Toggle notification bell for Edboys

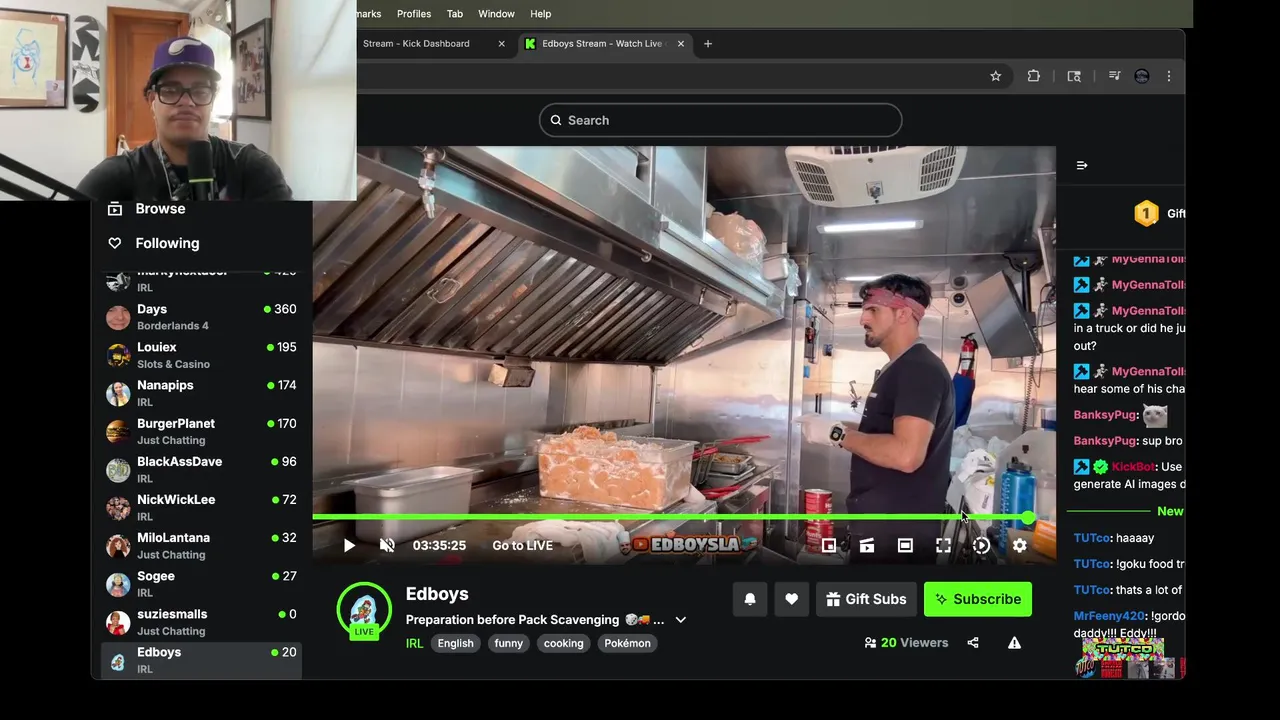750,599
